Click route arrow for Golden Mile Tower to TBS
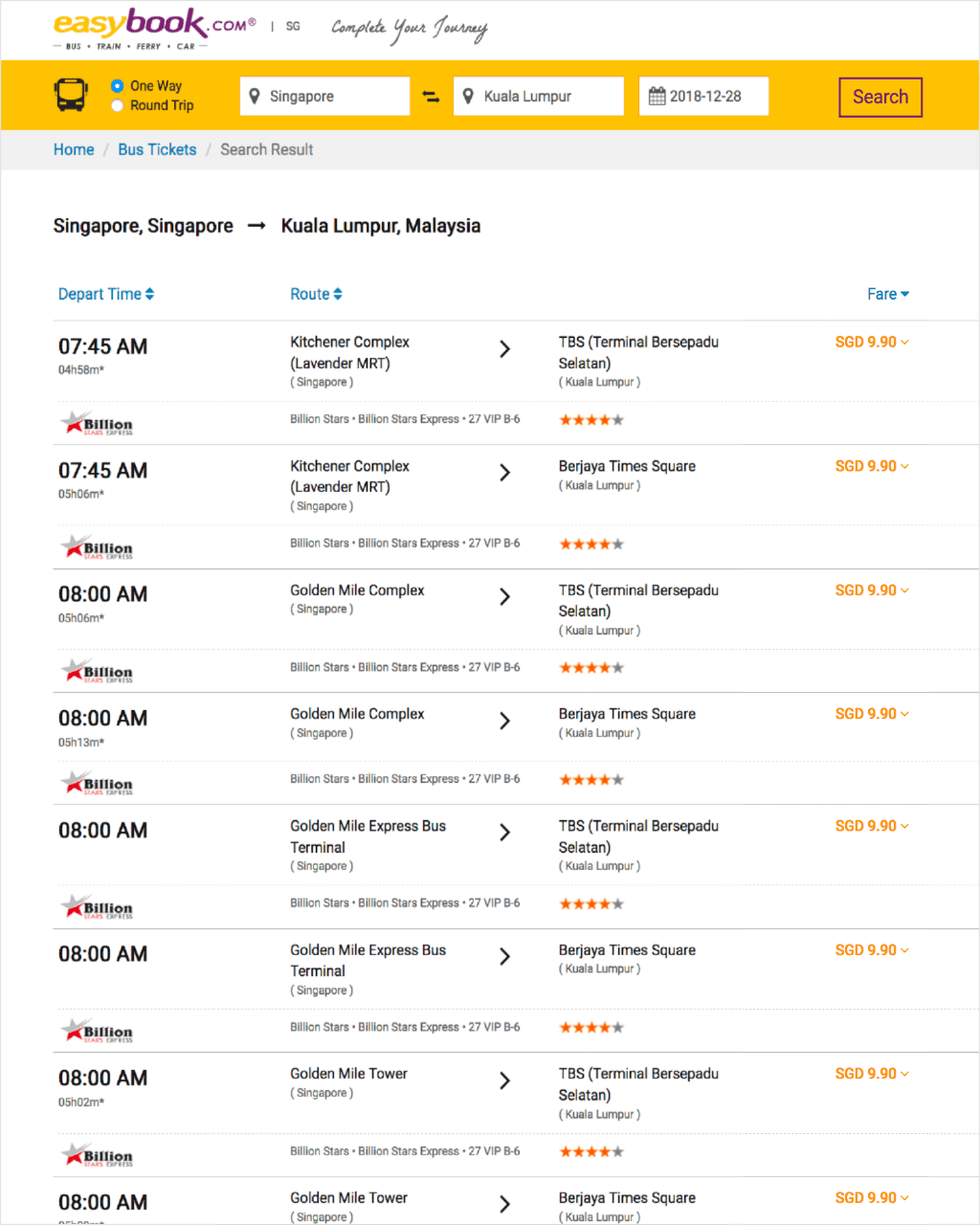980x1225 pixels. pos(505,1080)
